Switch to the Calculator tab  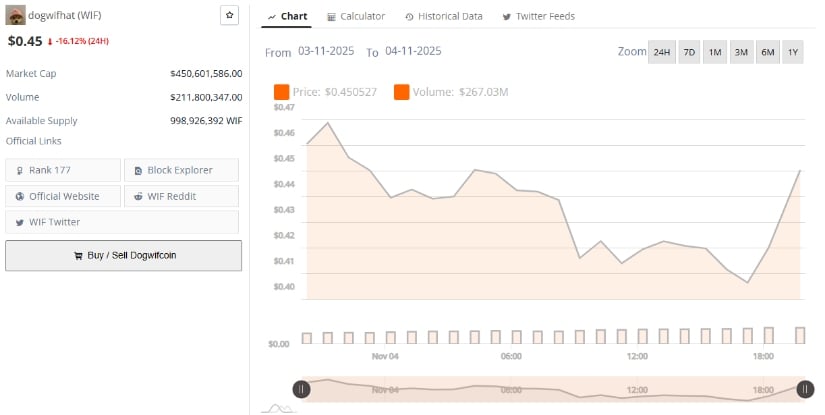click(356, 17)
